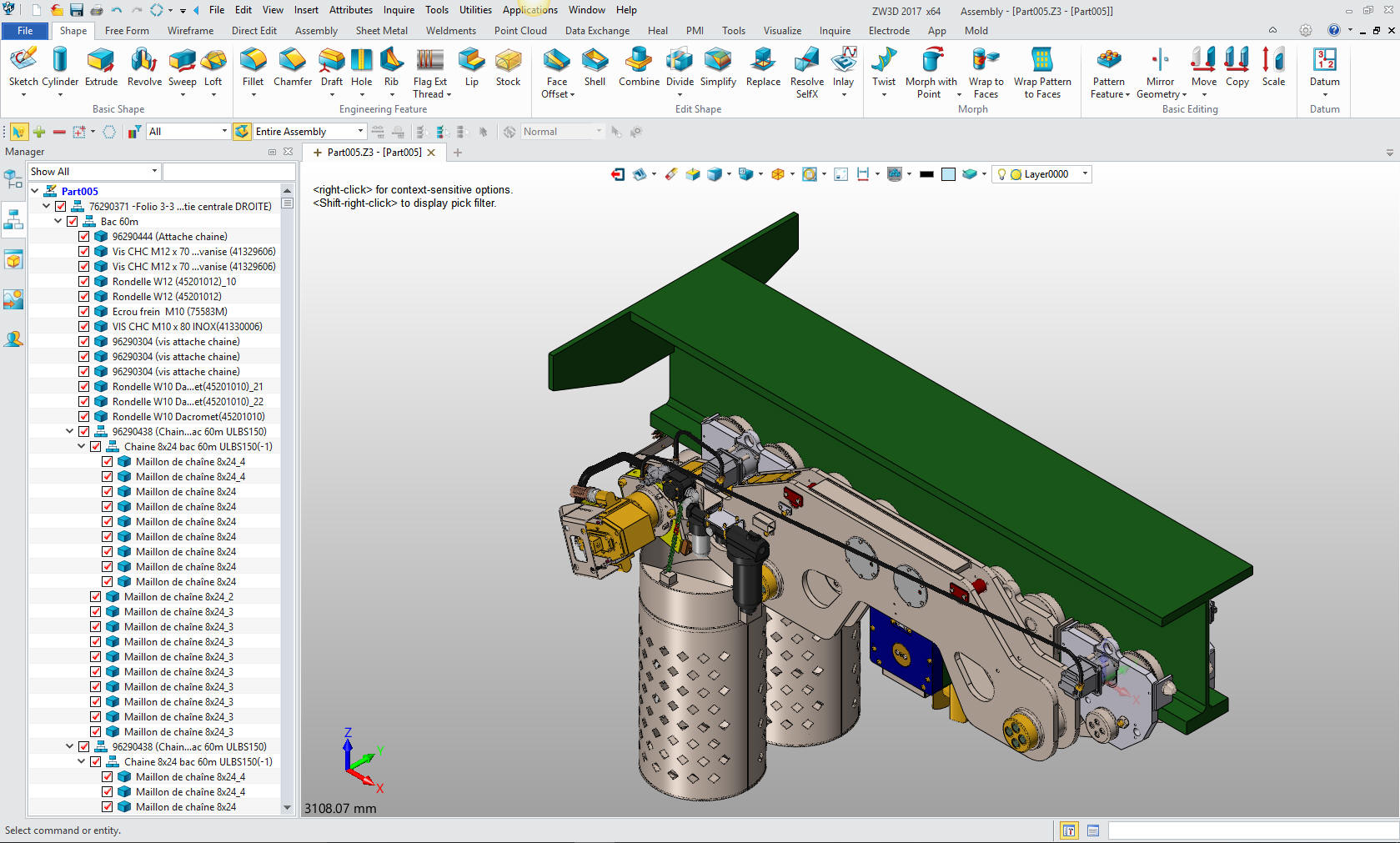Switch to the Sheet Metal ribbon tab
The image size is (1400, 843).
point(381,31)
